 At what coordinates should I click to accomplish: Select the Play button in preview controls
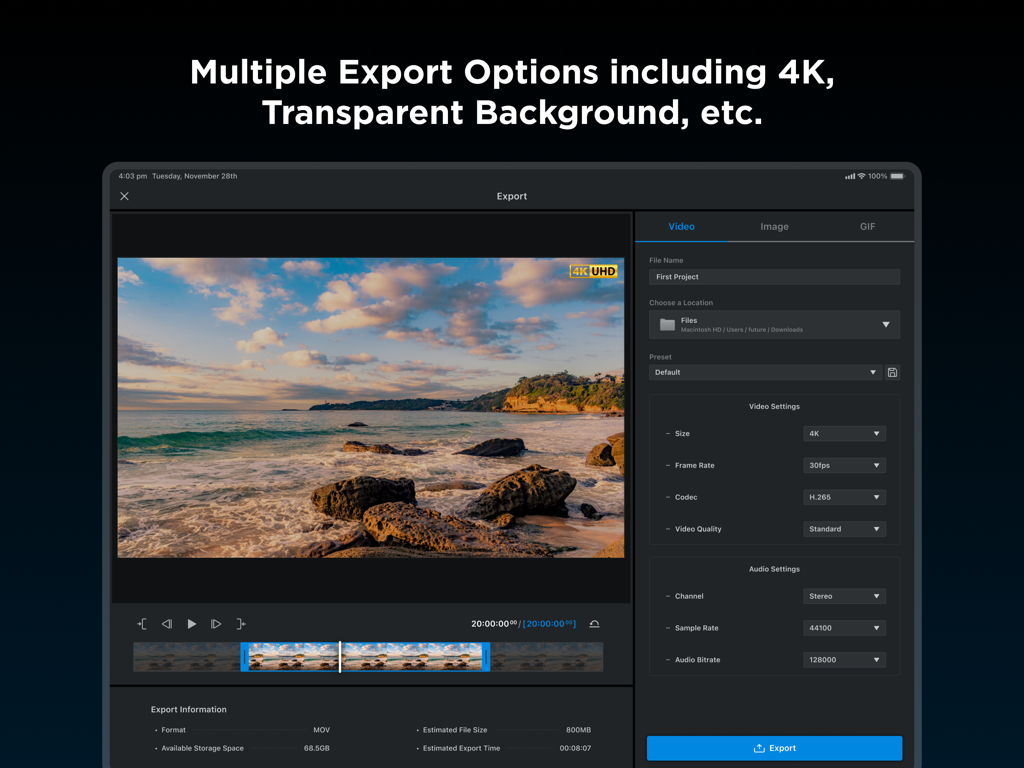(x=191, y=623)
